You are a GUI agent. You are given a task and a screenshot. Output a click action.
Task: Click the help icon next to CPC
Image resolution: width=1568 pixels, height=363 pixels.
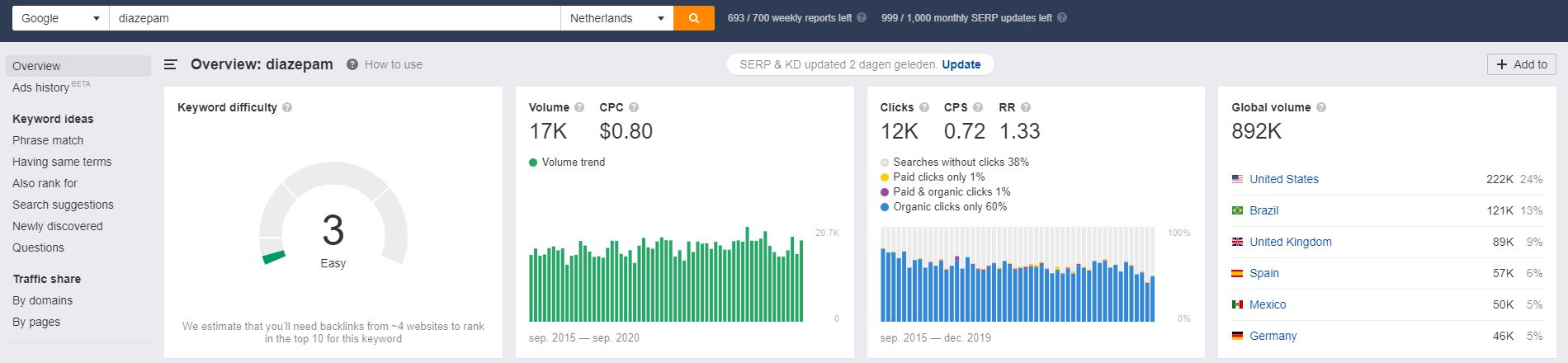click(634, 107)
